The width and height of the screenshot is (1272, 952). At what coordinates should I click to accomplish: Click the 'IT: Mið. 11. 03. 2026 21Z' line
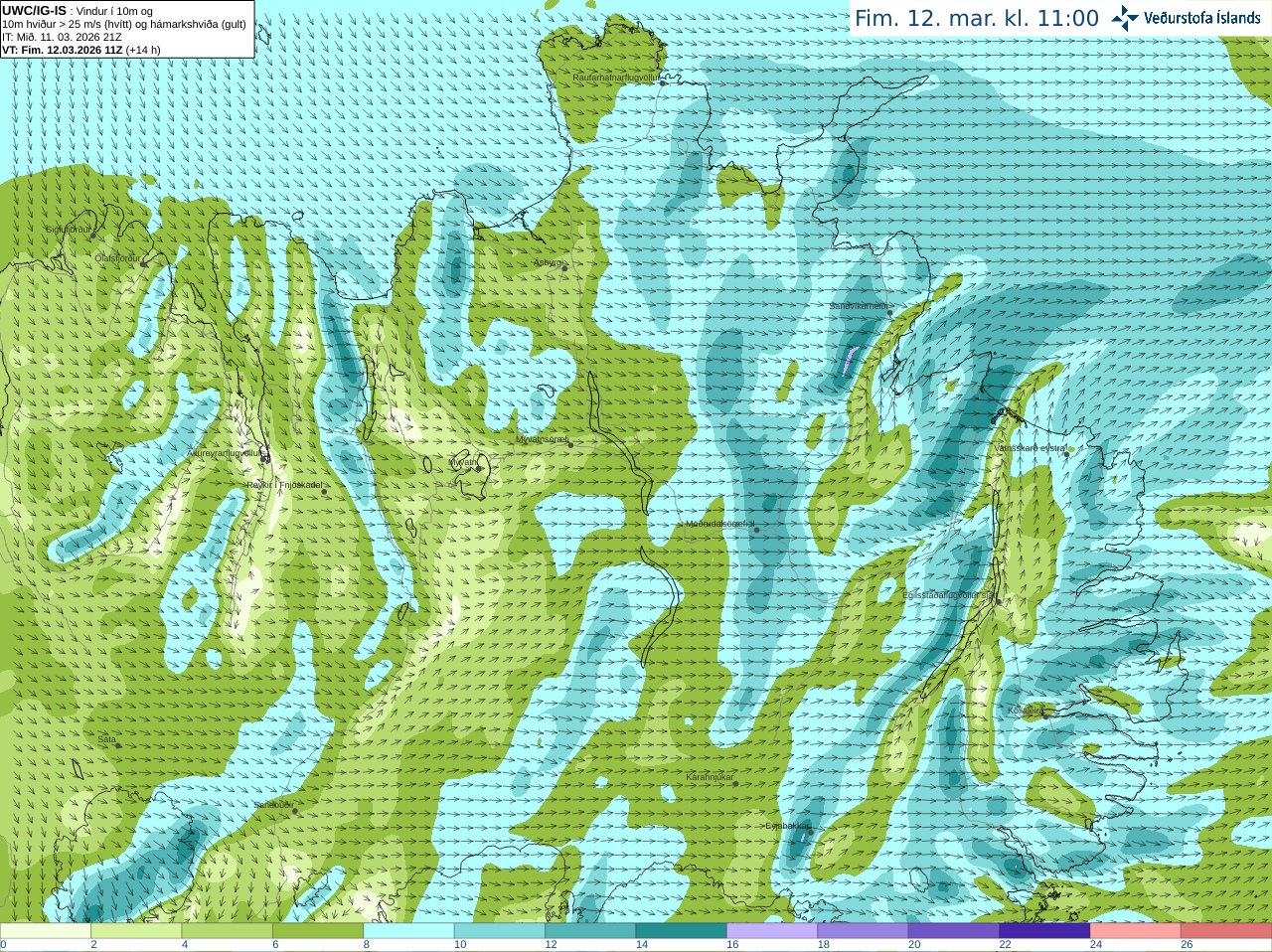[x=62, y=37]
